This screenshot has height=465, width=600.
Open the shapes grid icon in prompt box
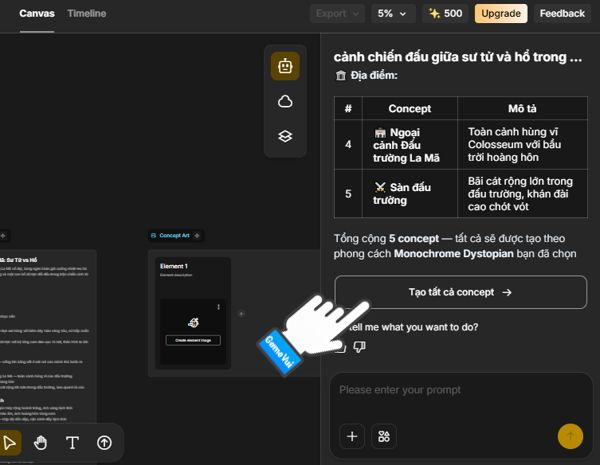[x=384, y=436]
